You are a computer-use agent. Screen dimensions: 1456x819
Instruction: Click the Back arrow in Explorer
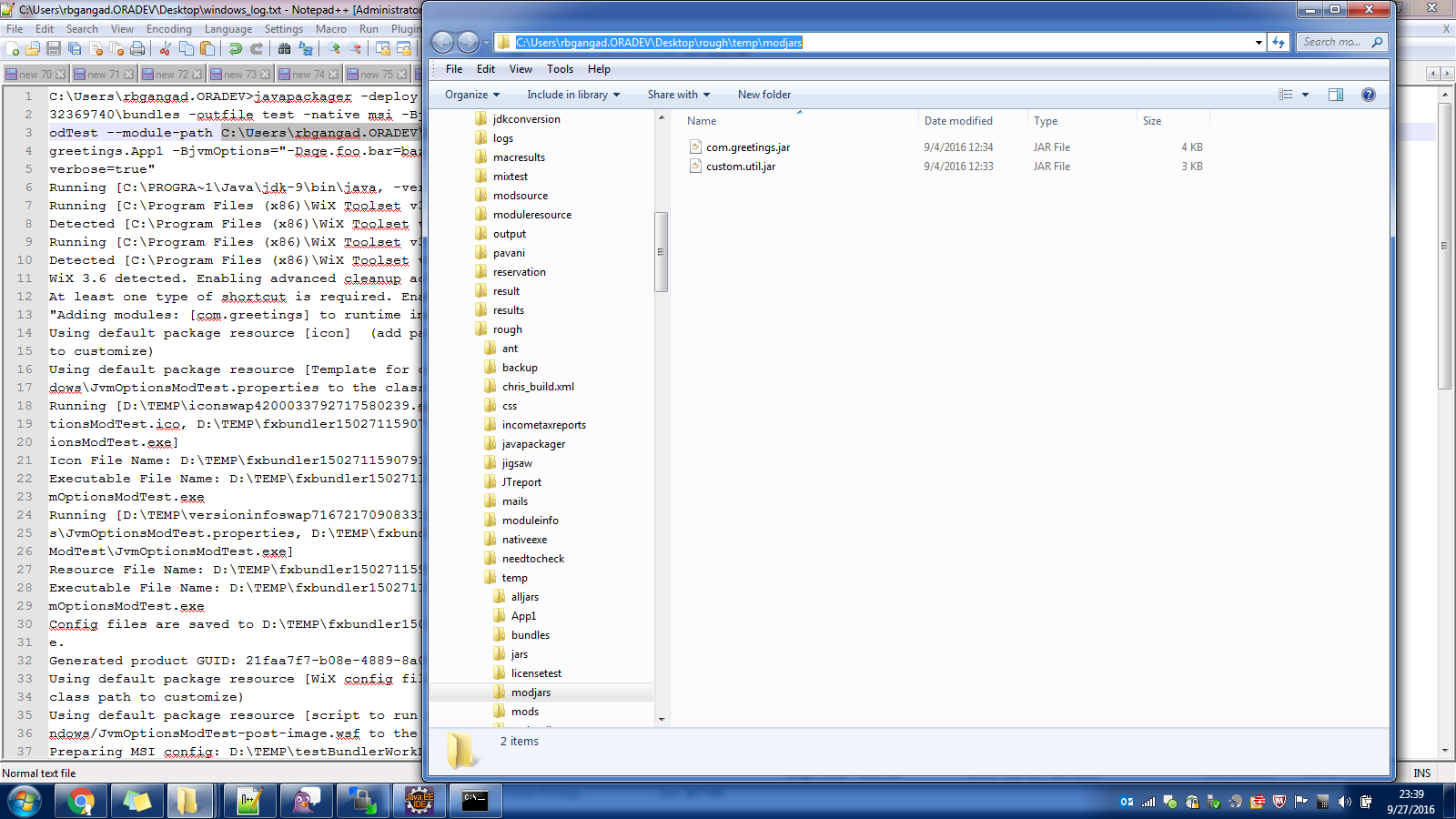(442, 42)
